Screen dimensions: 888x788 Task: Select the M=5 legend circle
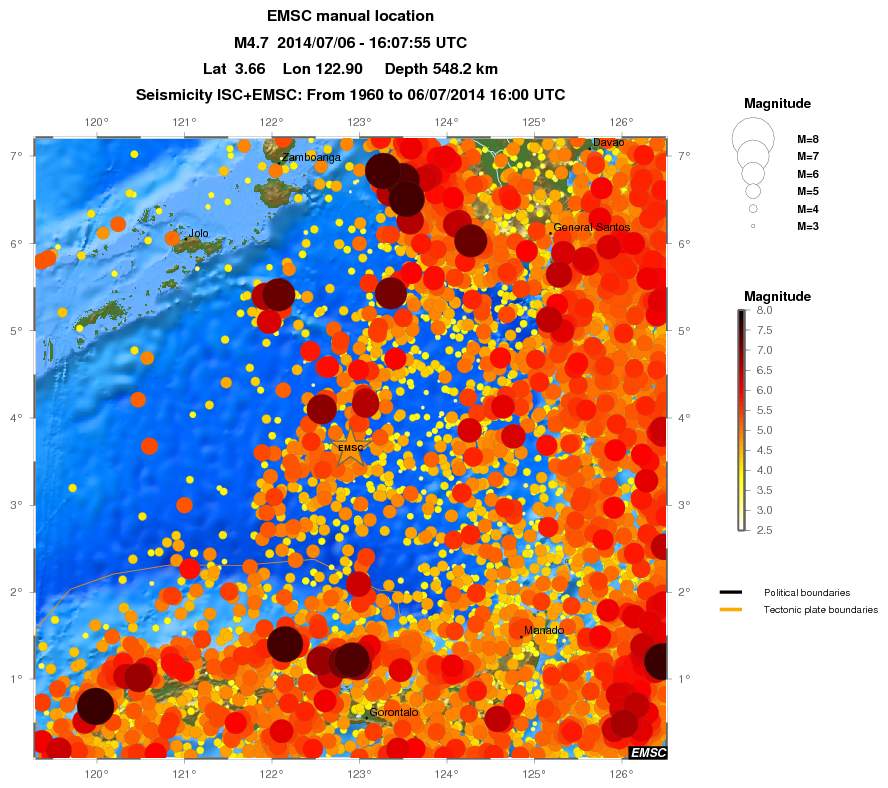click(x=753, y=191)
